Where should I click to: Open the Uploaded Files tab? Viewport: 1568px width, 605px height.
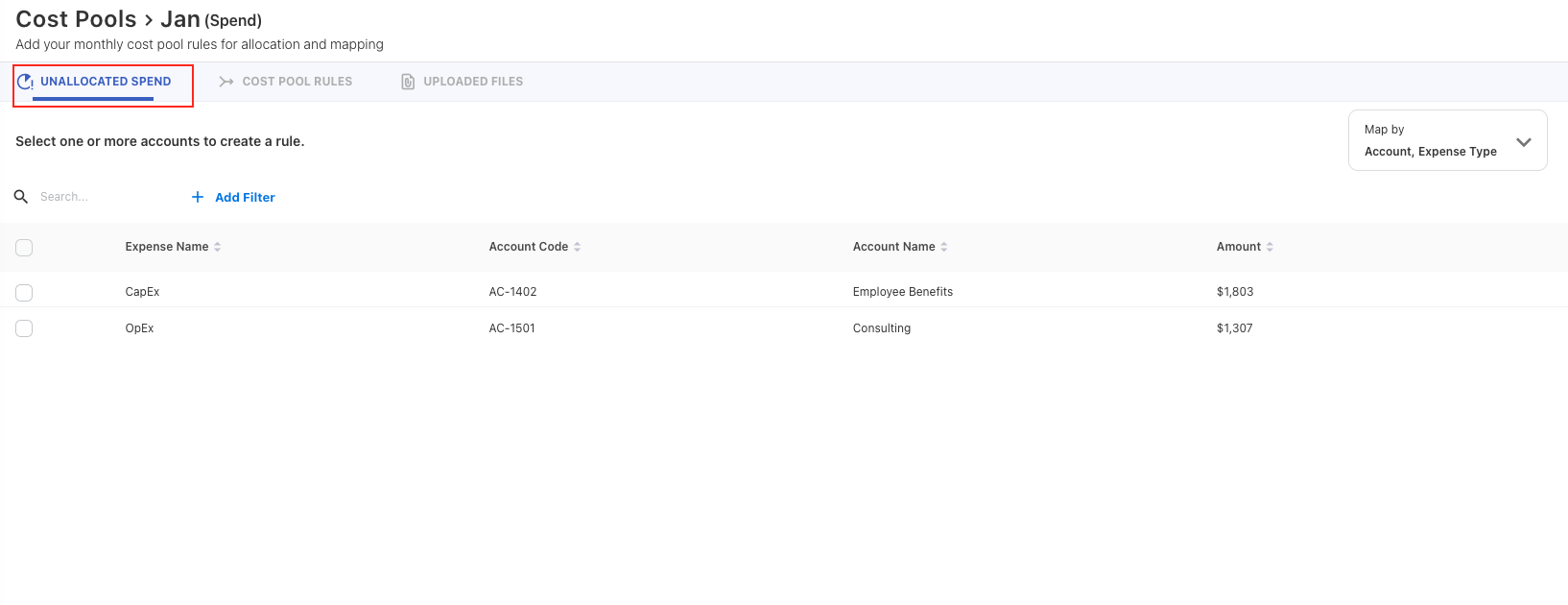[473, 82]
